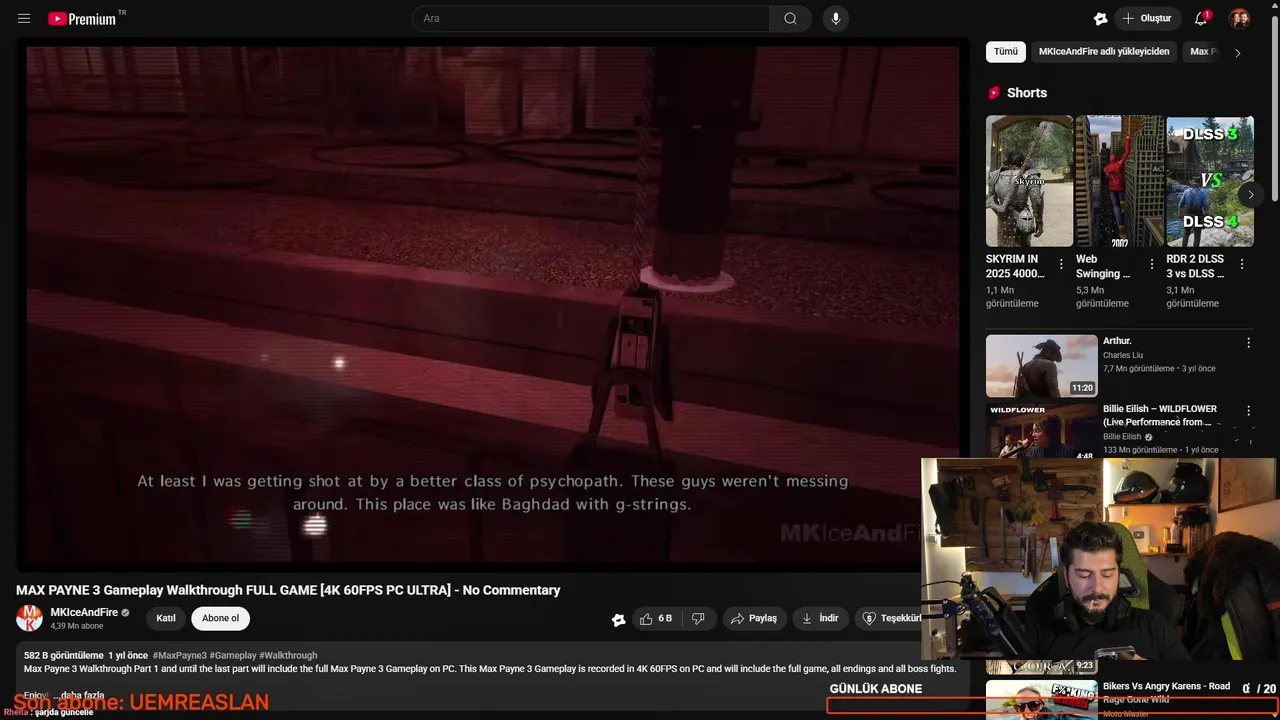Screen dimensions: 1280x720
Task: Select MKIceAndFire adlı yükleyiciden chip
Action: click(1104, 52)
